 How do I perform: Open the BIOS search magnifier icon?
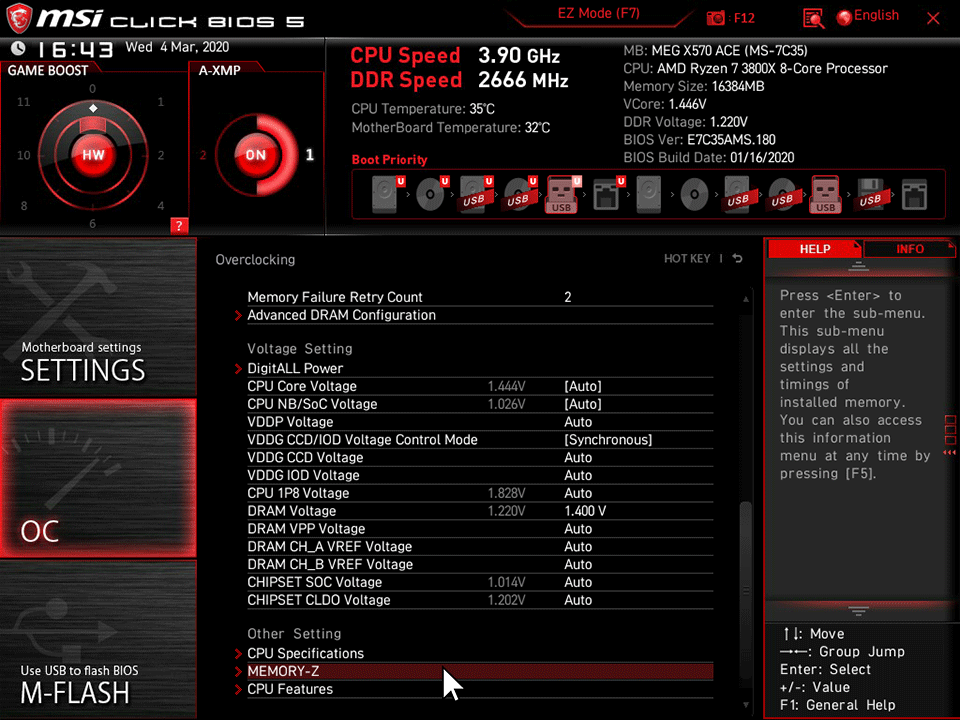click(x=813, y=18)
